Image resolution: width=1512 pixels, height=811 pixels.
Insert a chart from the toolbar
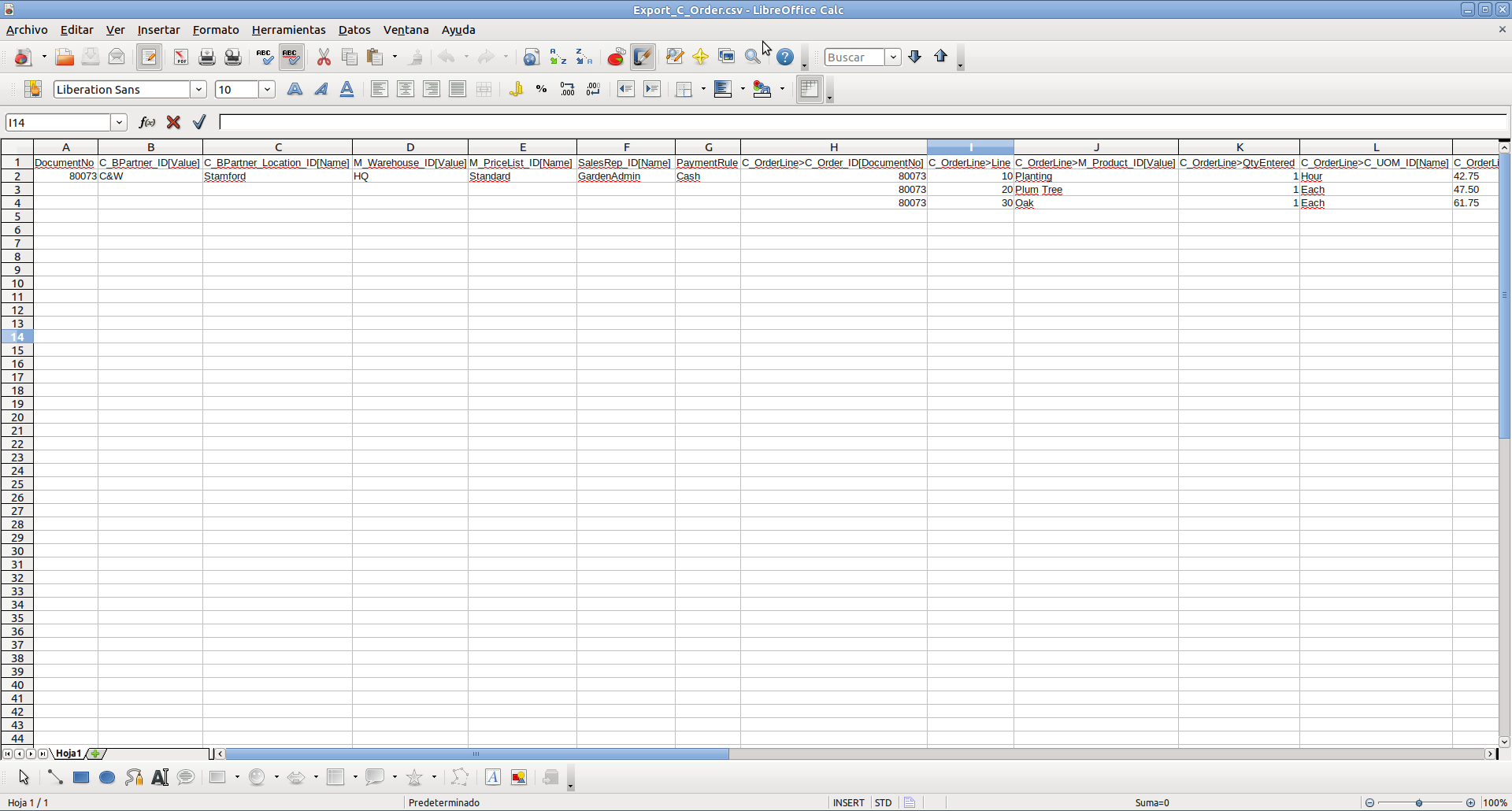pyautogui.click(x=616, y=57)
